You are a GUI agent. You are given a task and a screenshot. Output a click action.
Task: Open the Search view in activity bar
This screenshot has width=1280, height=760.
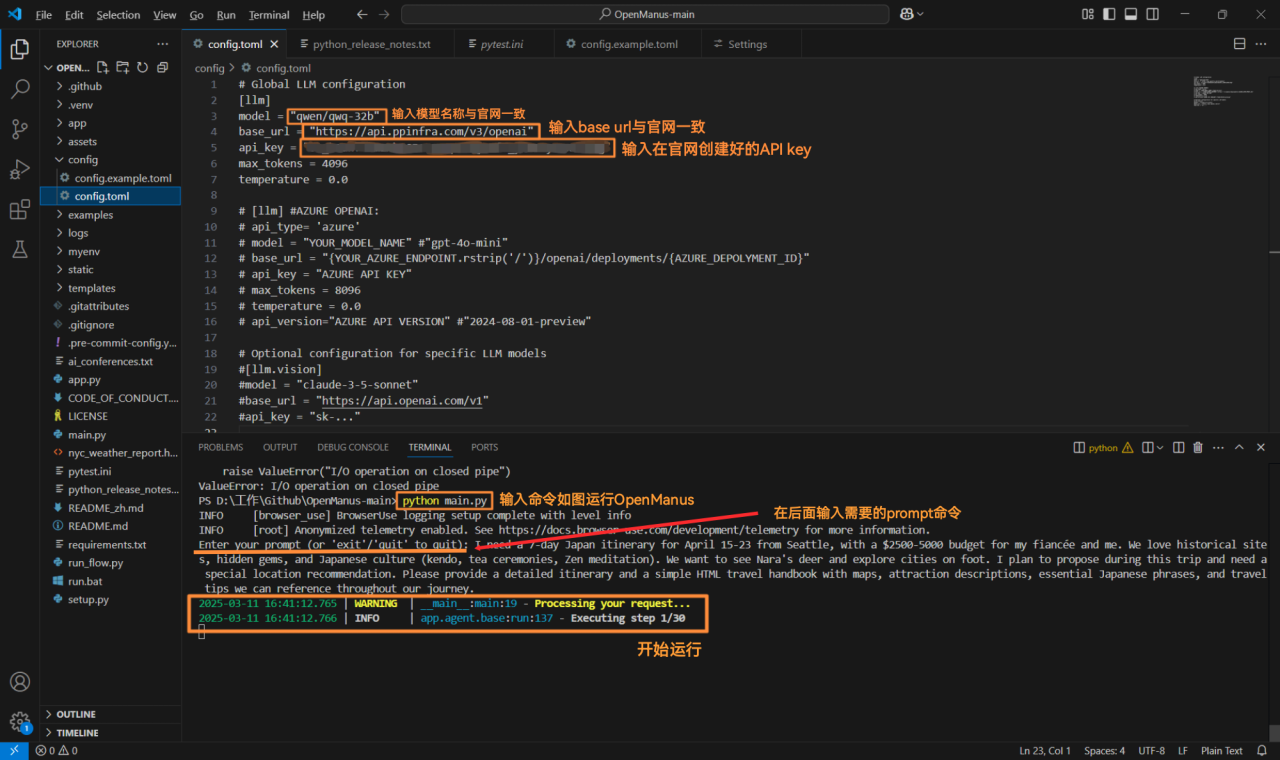point(19,89)
